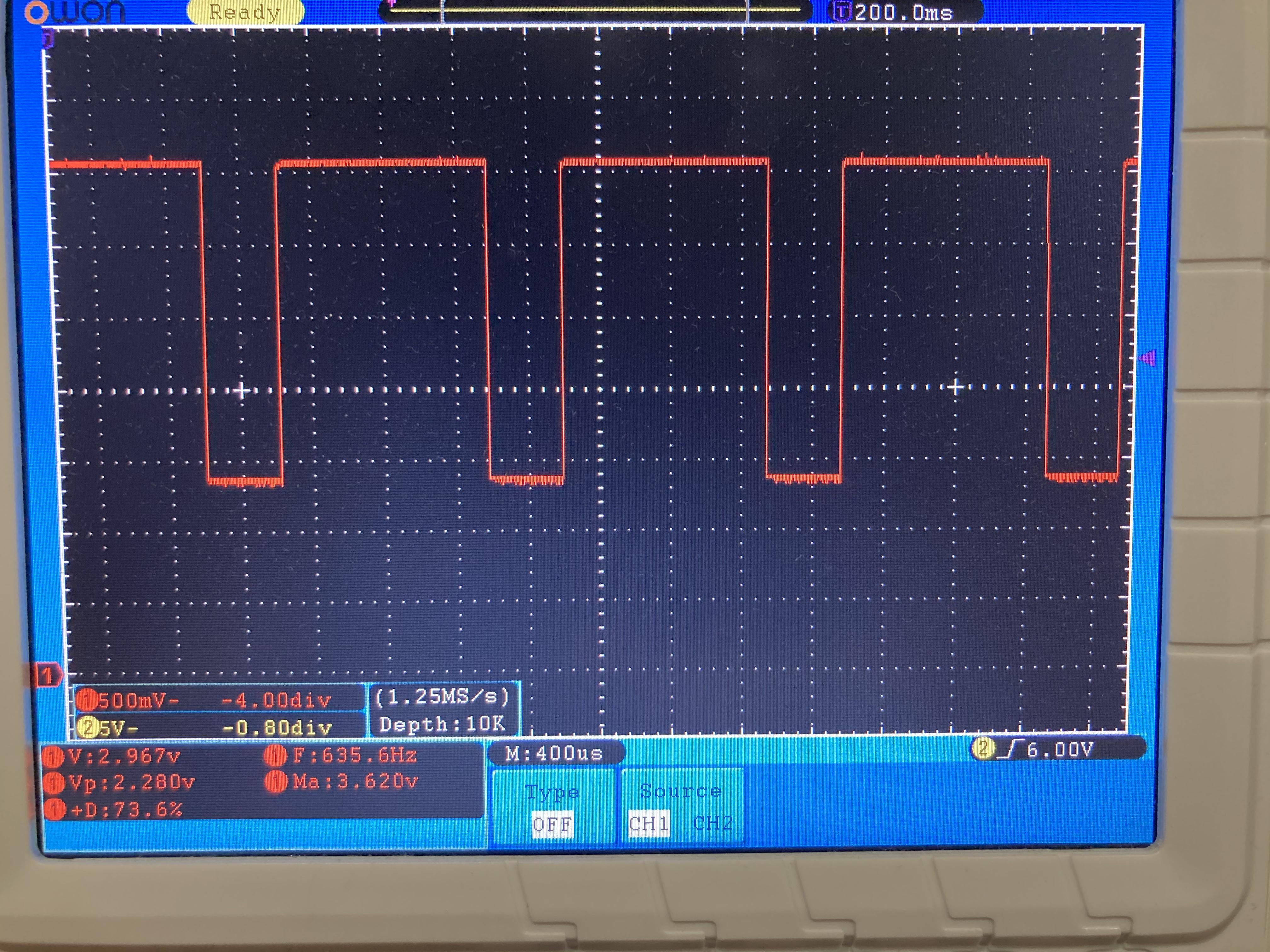Select CH1 as source
The height and width of the screenshot is (952, 1270).
[649, 824]
